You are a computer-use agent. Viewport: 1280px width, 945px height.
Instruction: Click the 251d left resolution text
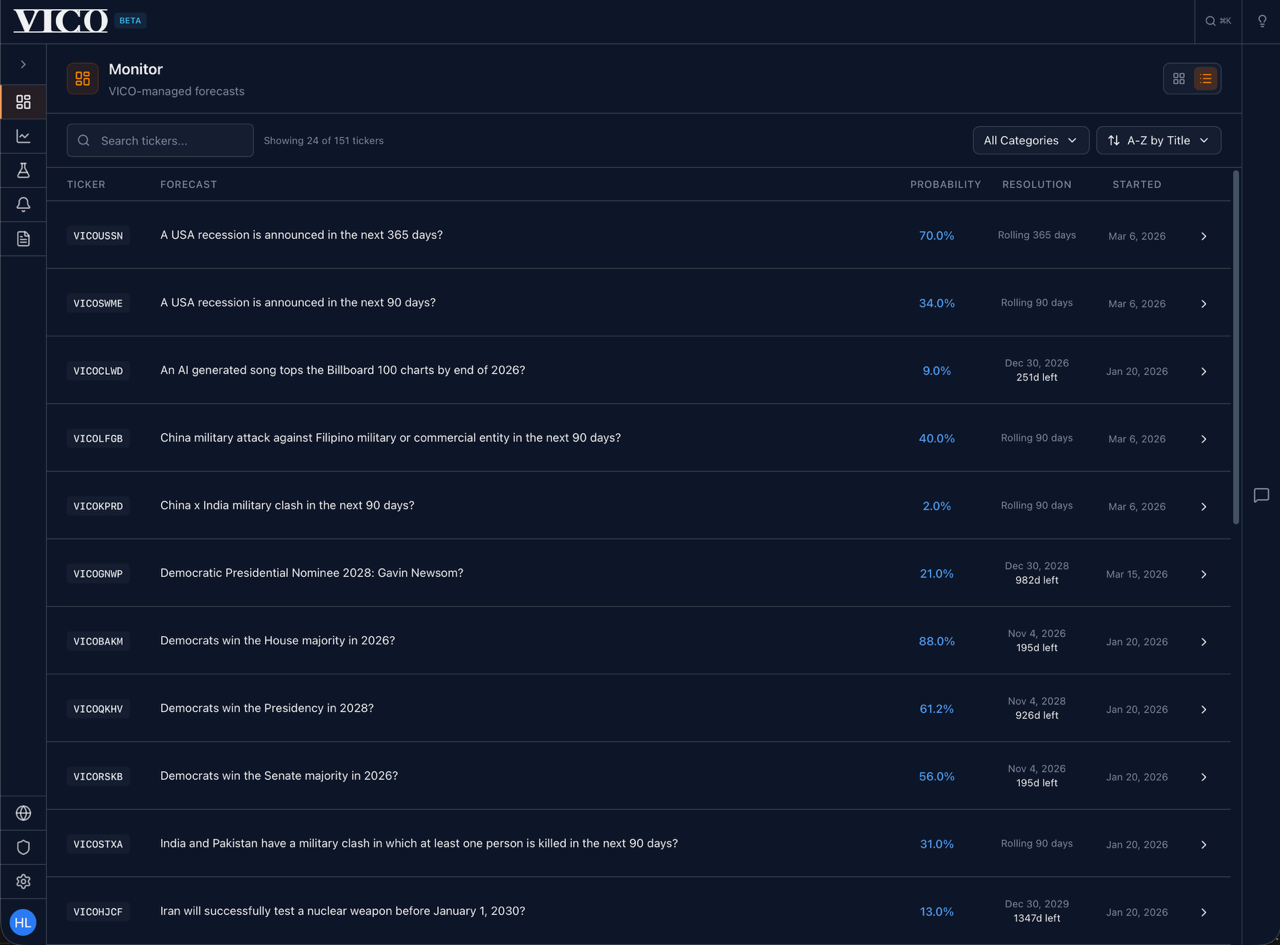point(1037,378)
